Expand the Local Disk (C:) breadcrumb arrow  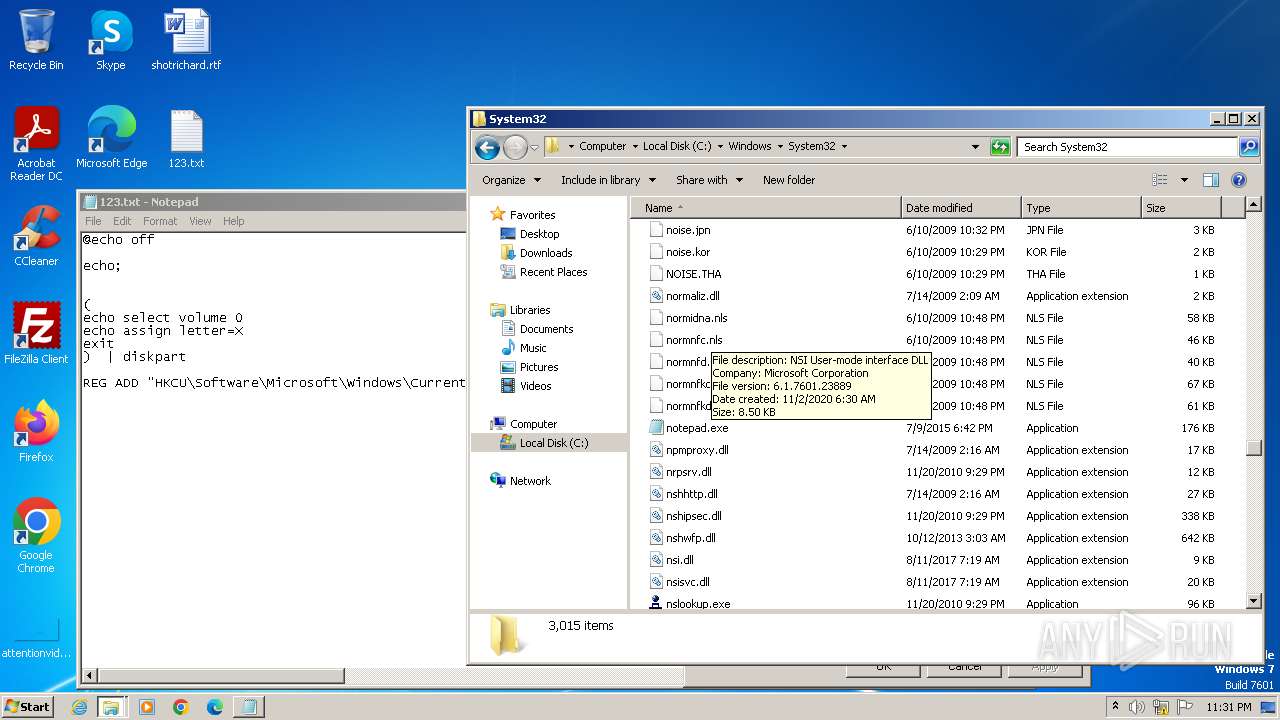point(720,147)
